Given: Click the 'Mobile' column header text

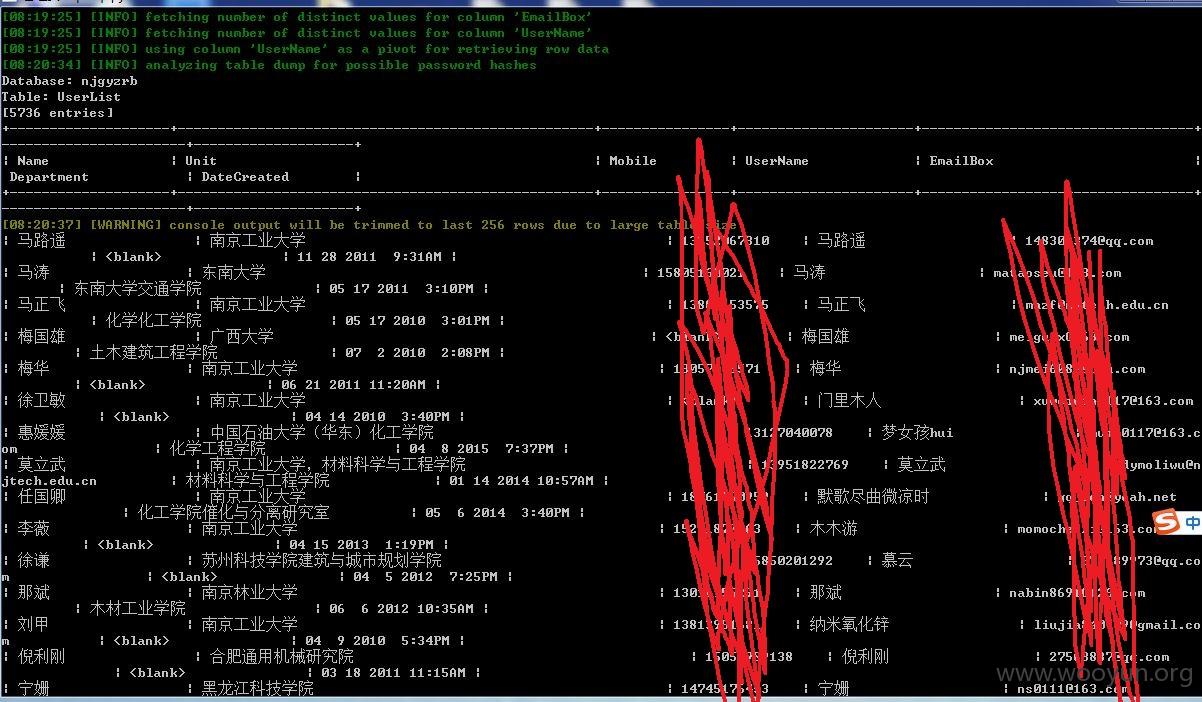Looking at the screenshot, I should click(633, 161).
